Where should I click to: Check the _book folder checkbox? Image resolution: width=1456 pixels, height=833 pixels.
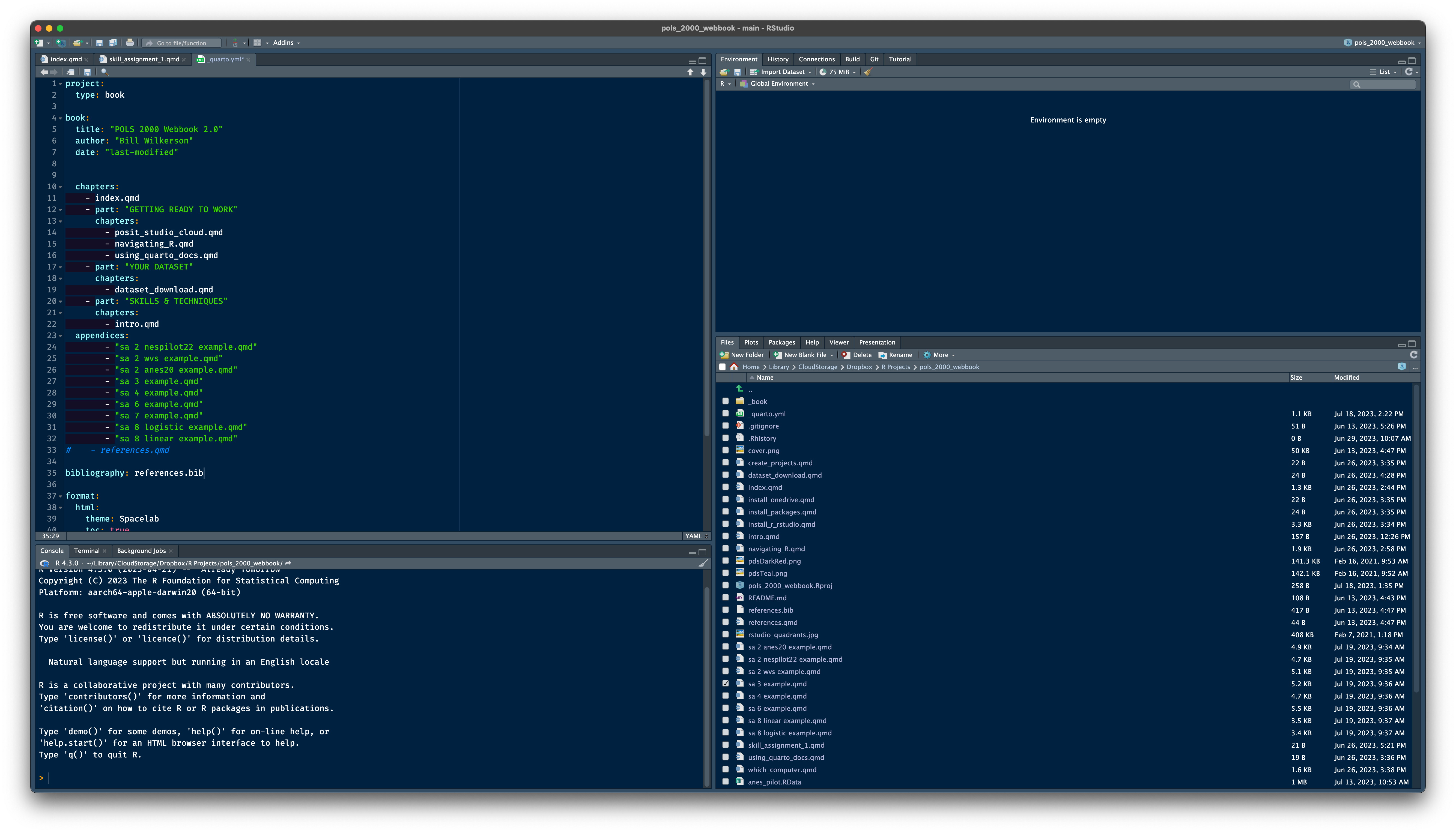(725, 401)
